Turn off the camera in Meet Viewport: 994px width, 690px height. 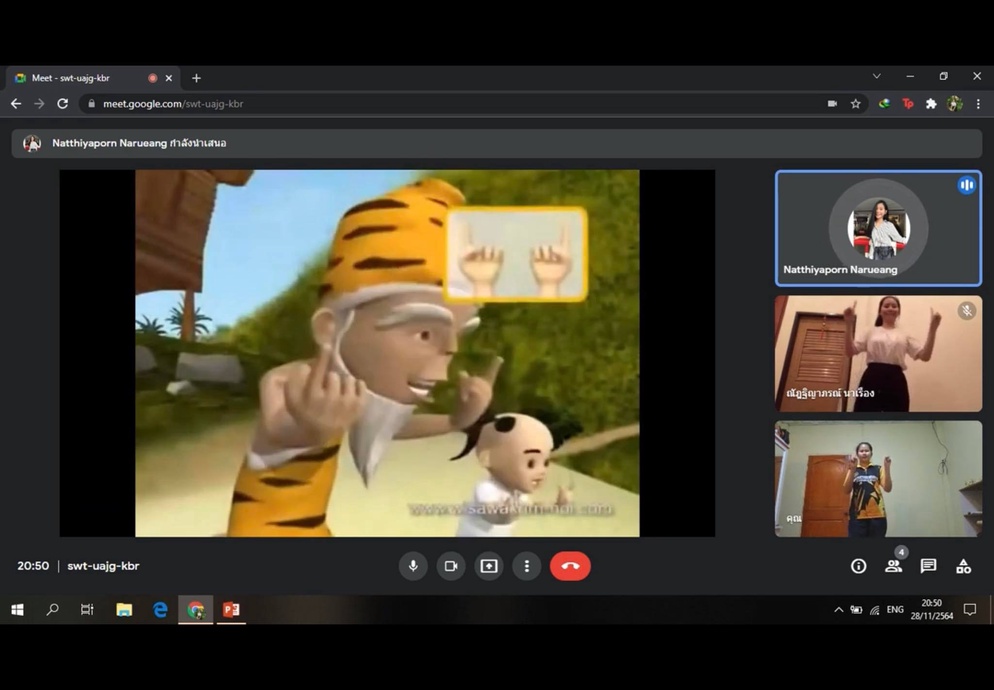451,566
